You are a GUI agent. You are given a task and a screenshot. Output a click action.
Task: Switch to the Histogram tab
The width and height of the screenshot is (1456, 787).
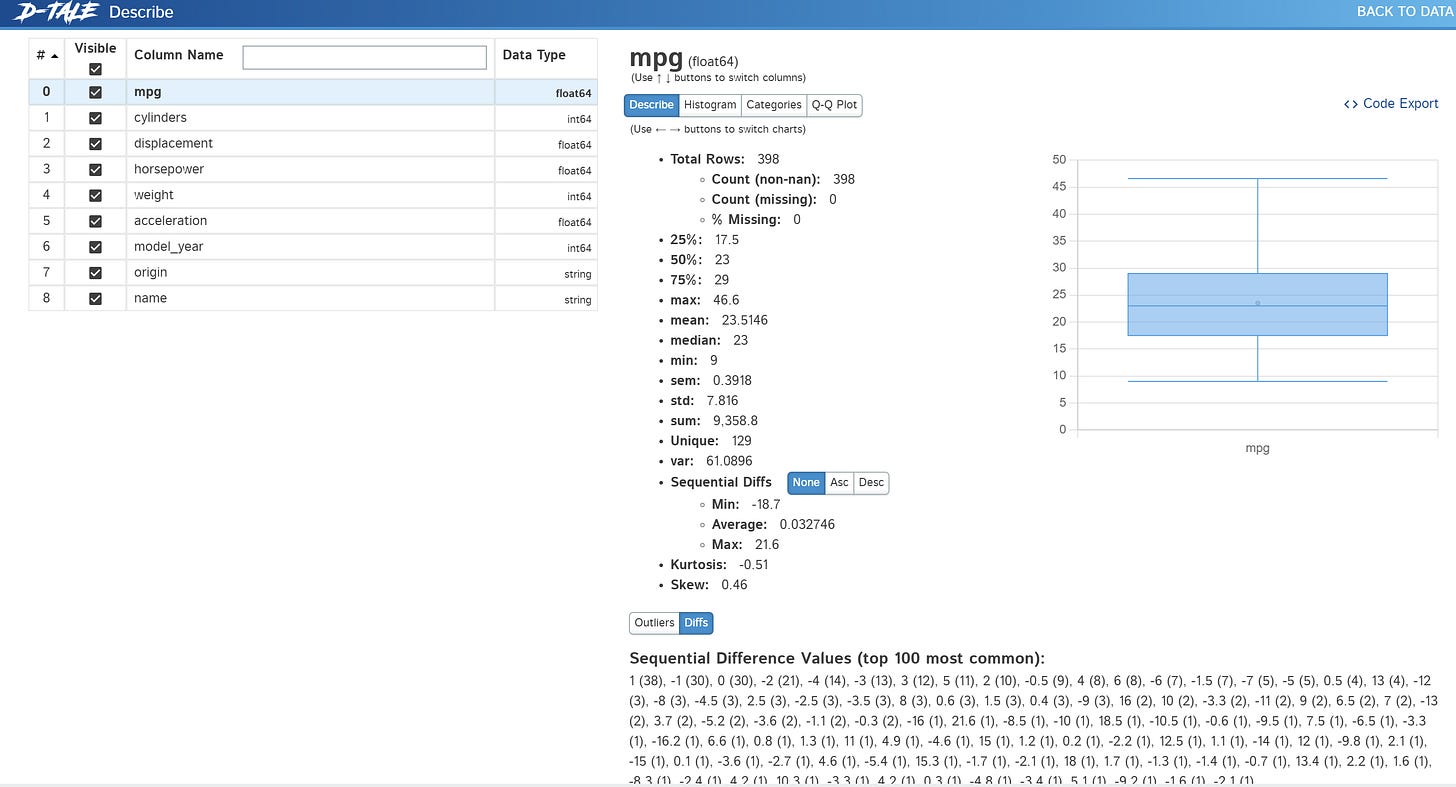pos(709,104)
